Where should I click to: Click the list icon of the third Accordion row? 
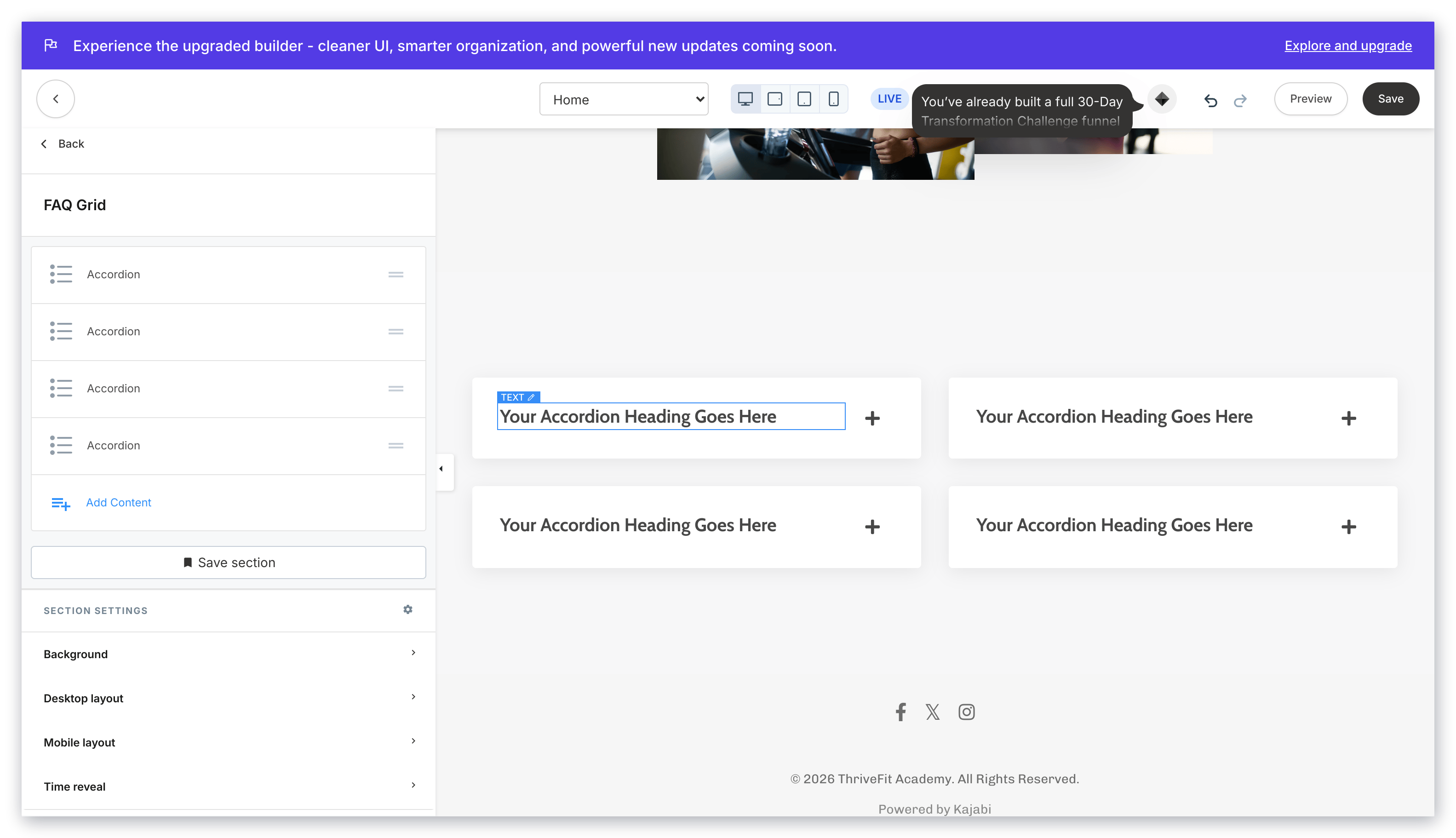pos(61,389)
